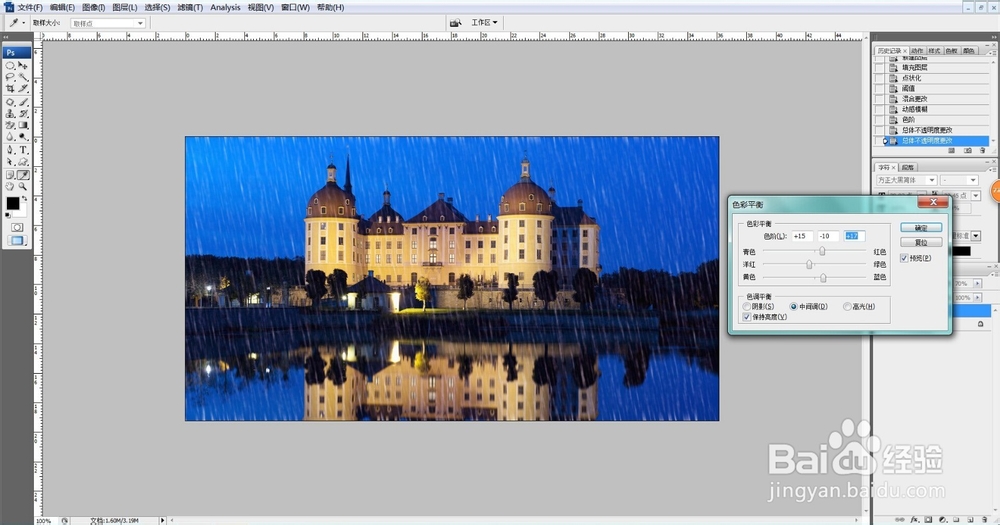Screen dimensions: 1000x525
Task: Select the Clone Stamp tool
Action: click(x=10, y=113)
